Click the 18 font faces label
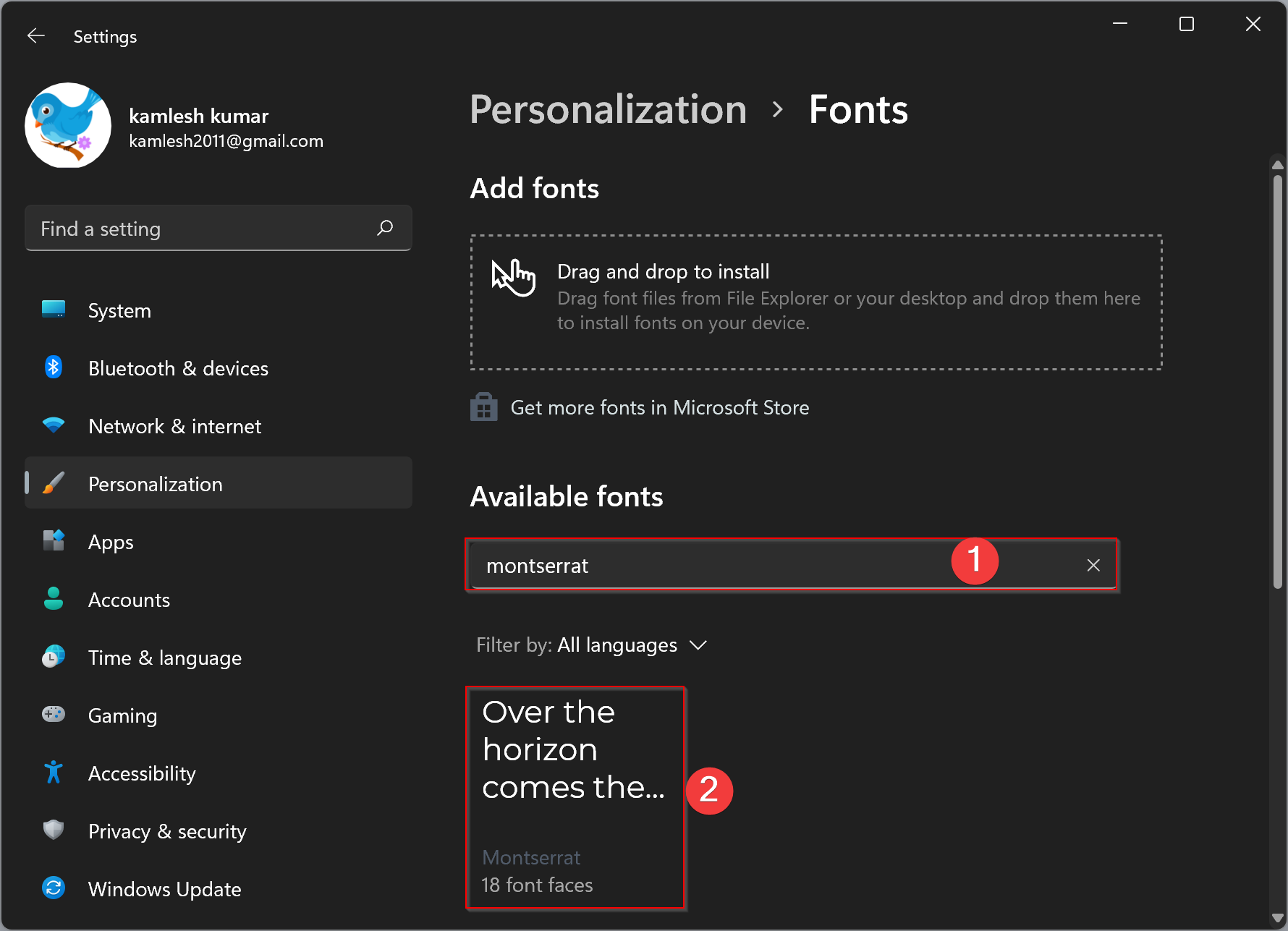 pyautogui.click(x=537, y=885)
